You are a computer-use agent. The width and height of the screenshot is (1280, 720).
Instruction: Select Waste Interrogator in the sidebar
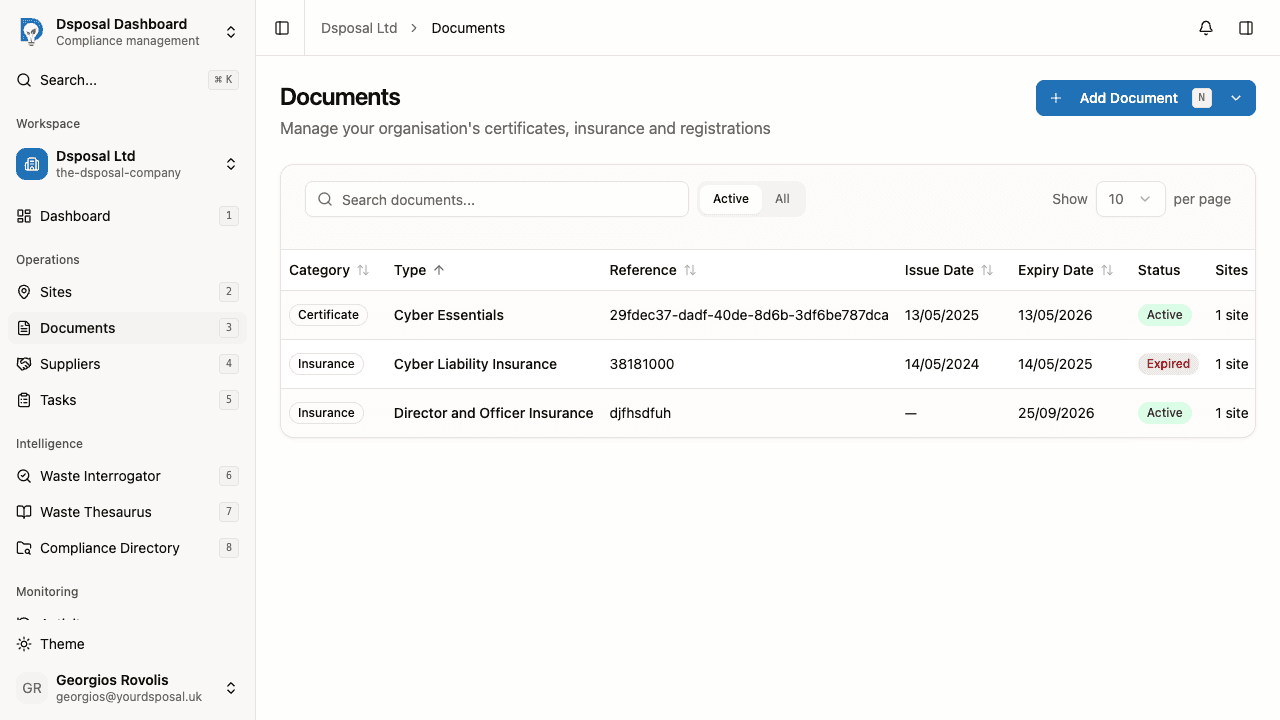click(x=100, y=476)
